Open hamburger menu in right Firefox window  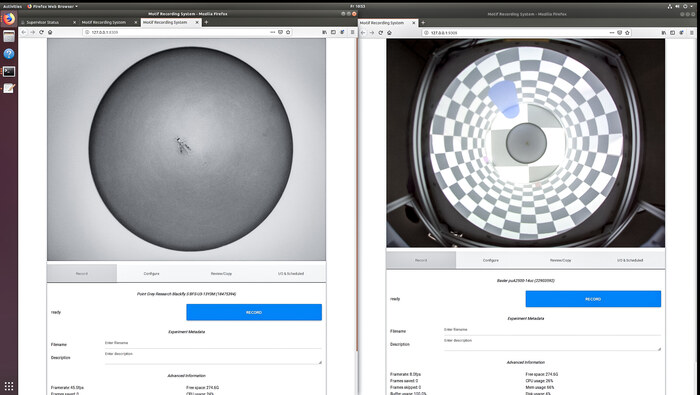[692, 33]
